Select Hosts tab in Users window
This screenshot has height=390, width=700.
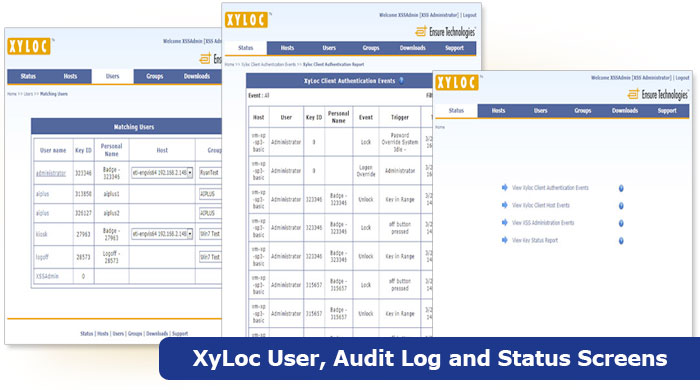(70, 76)
